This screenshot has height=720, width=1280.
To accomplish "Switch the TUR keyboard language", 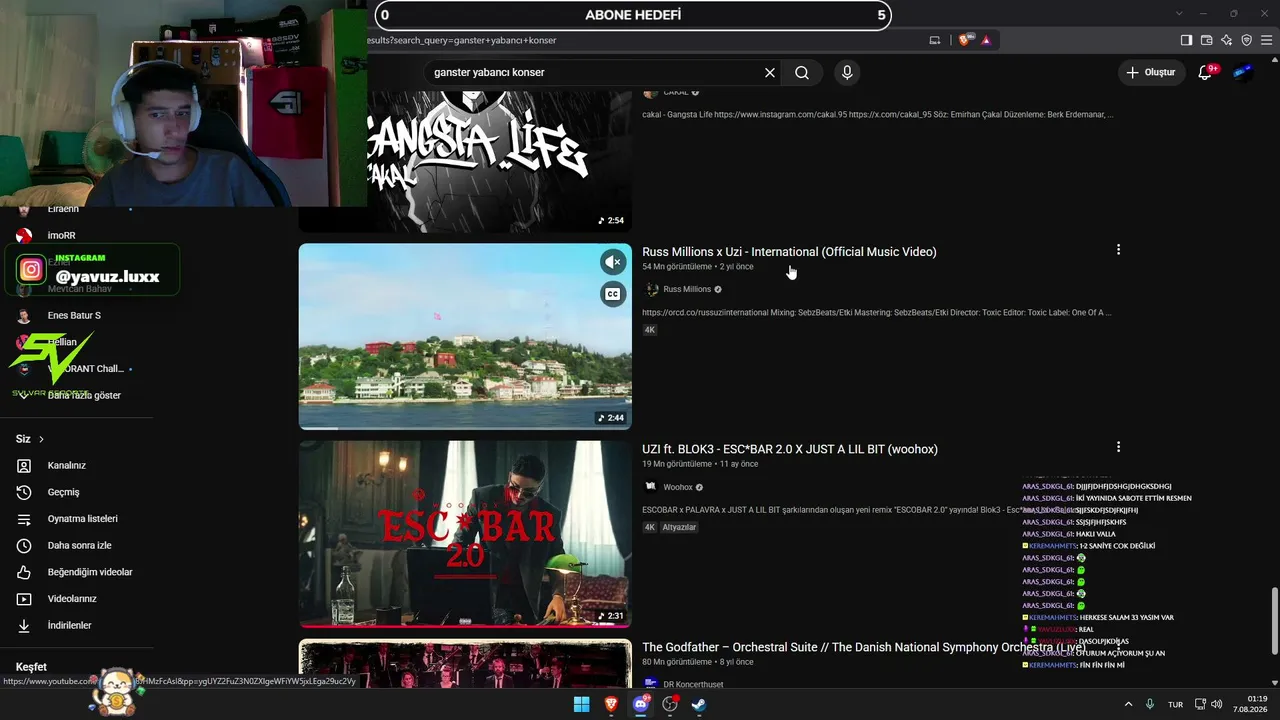I will pos(1176,704).
